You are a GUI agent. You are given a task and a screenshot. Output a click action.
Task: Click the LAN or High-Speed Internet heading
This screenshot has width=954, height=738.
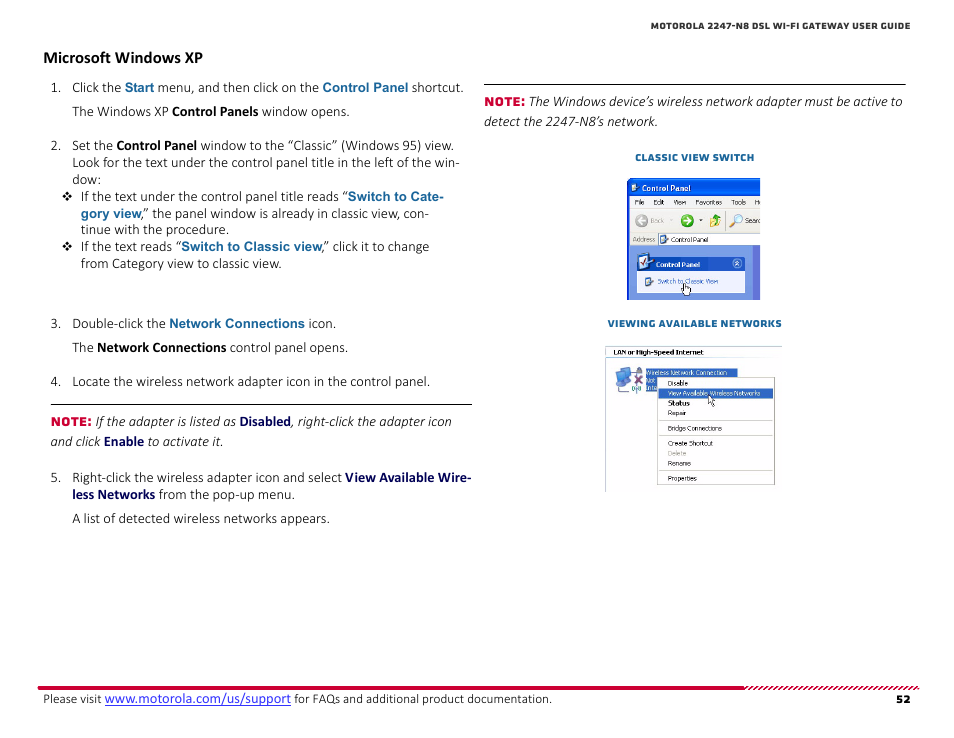click(658, 352)
